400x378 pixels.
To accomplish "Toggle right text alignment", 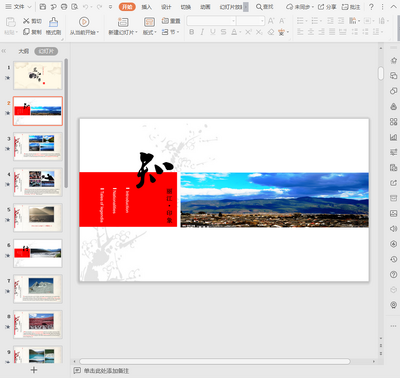I will click(321, 32).
